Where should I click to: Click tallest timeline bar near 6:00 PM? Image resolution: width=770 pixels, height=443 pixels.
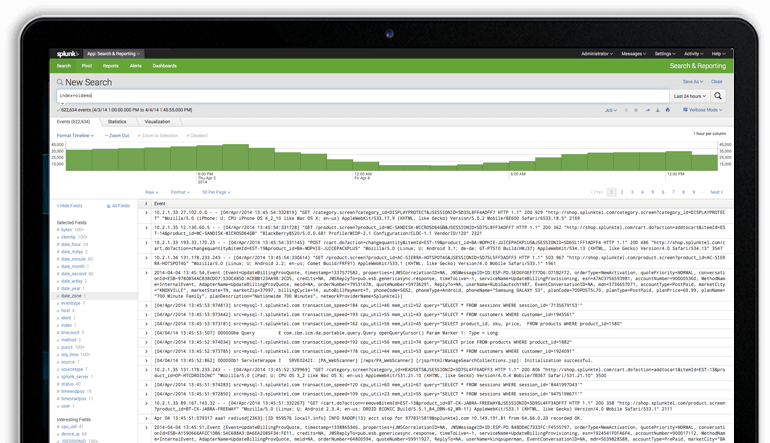(x=235, y=157)
